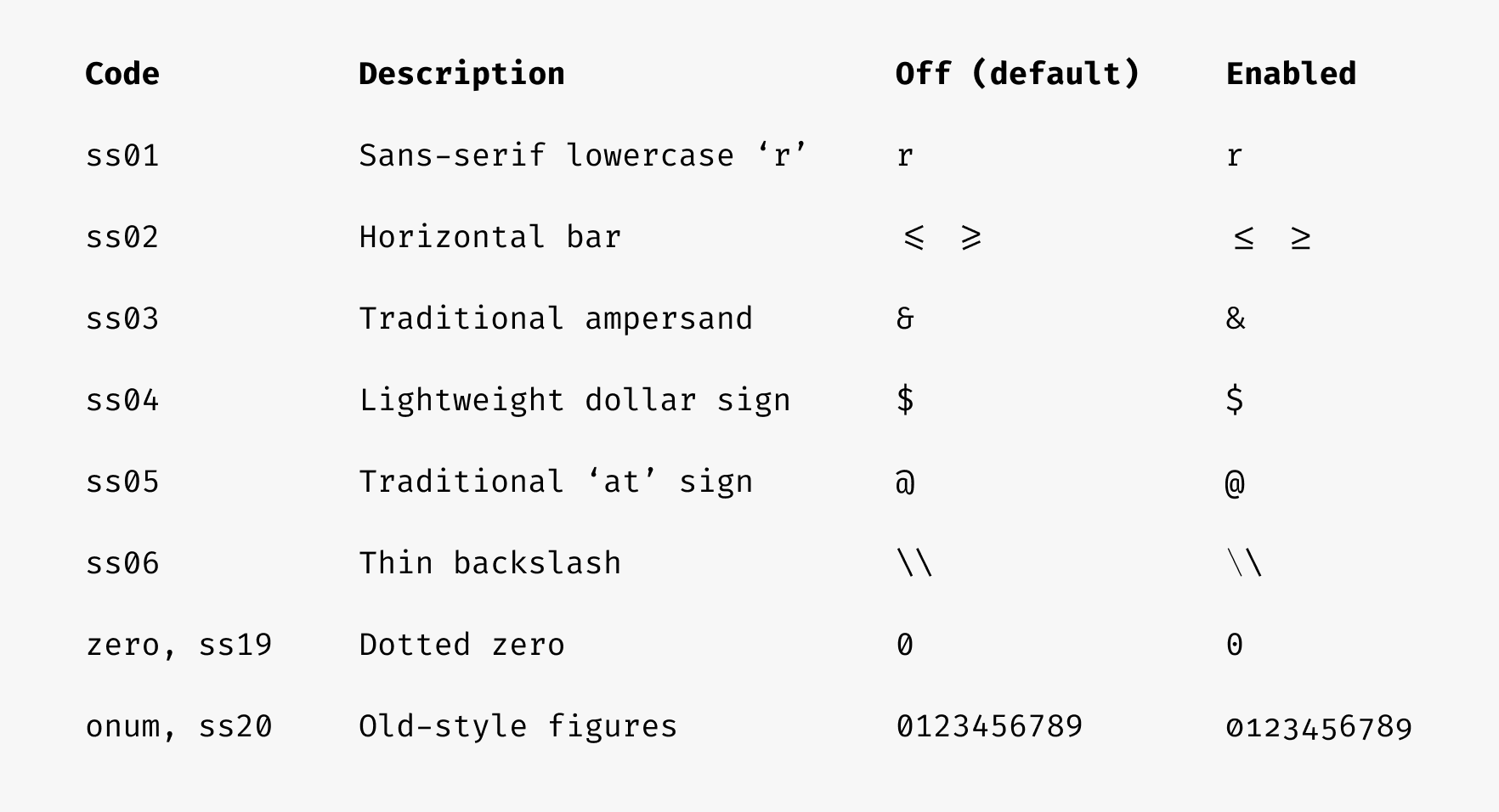Click the 'onum, ss20' code label
The image size is (1499, 812).
click(x=179, y=726)
